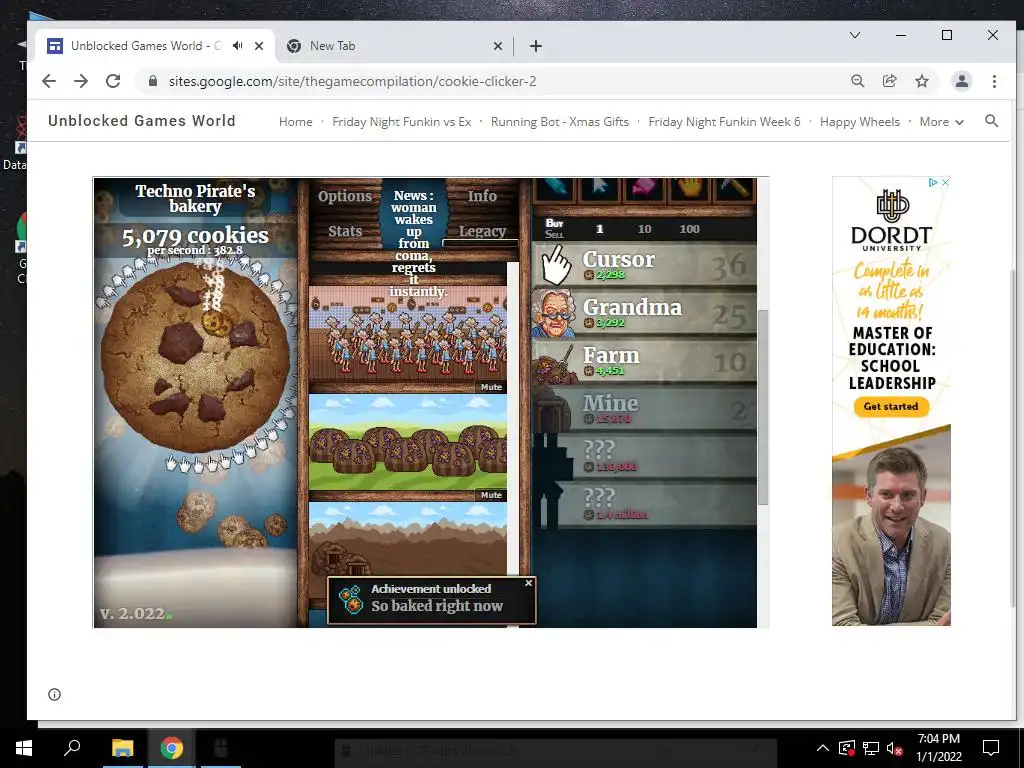Buy the white arrow cursor upgrade
The width and height of the screenshot is (1024, 768).
point(599,188)
